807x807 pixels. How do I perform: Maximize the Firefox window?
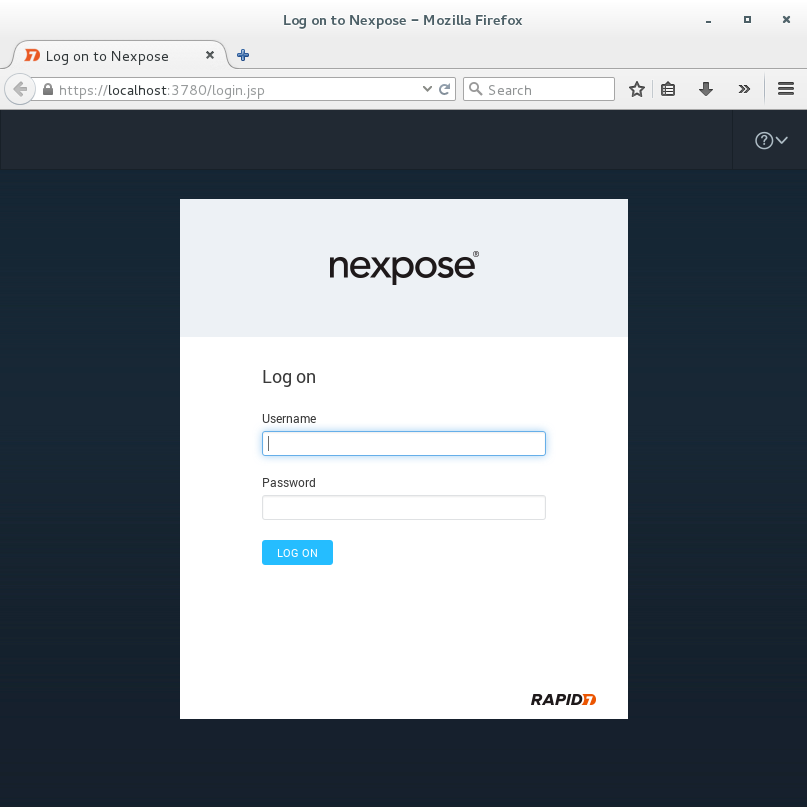pos(747,20)
